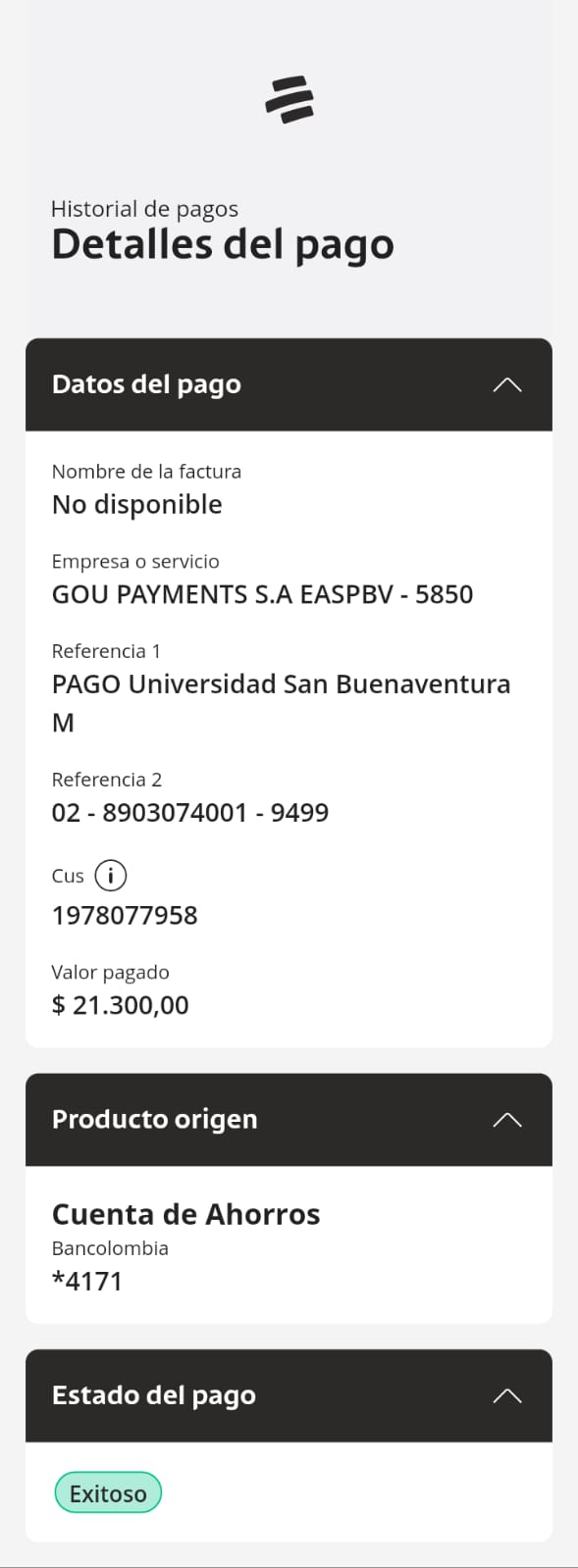578x1568 pixels.
Task: Click the Cuenta de Ahorros title
Action: click(x=185, y=1215)
